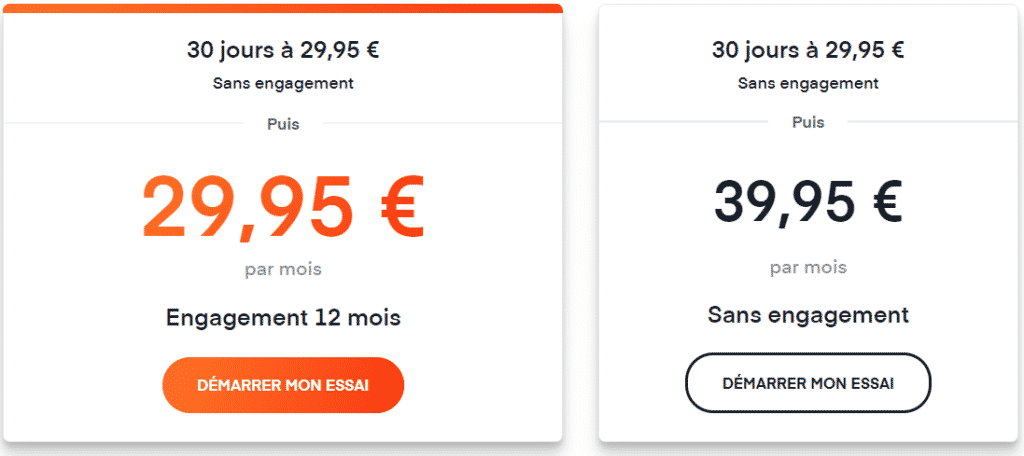The height and width of the screenshot is (456, 1024).
Task: Click the Puis divider label in left card
Action: coord(283,124)
